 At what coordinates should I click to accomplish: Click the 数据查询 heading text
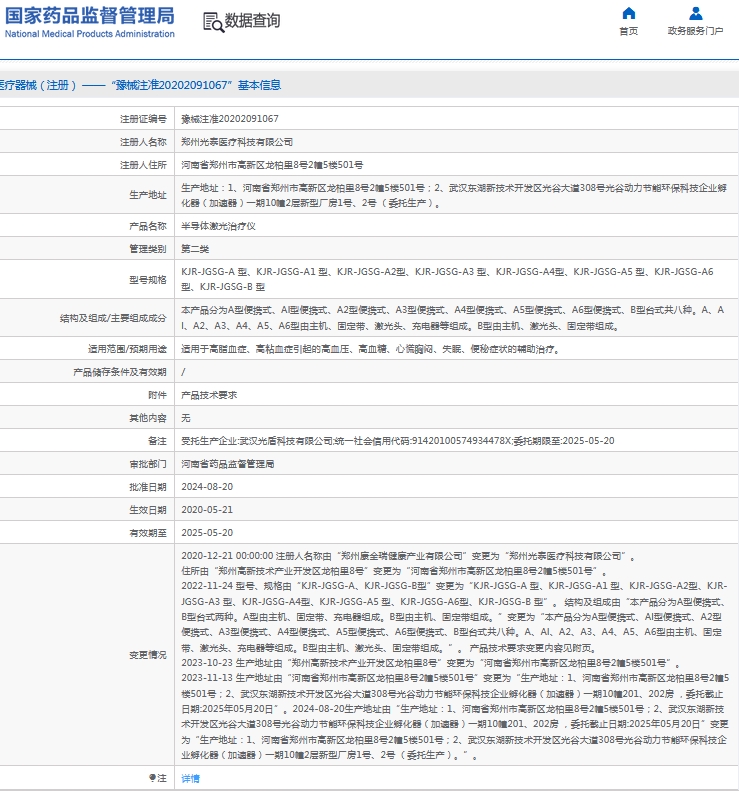(x=252, y=21)
